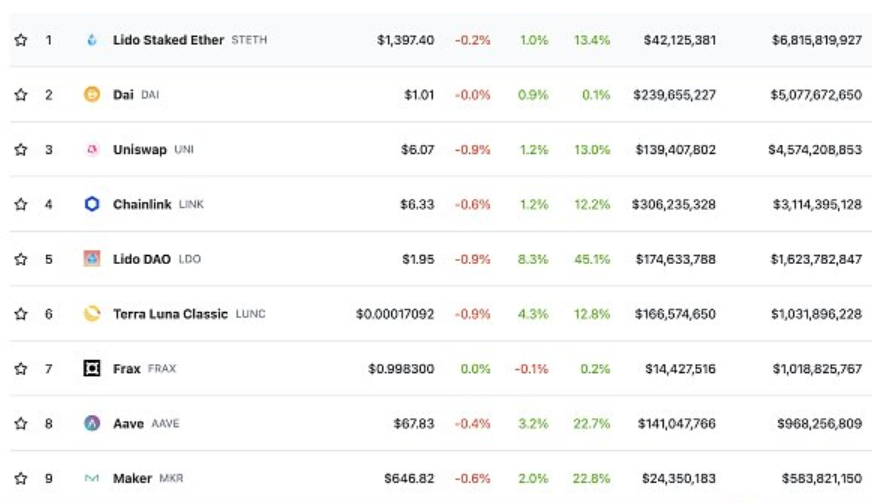Open the Uniswap coin link
The image size is (872, 503).
coord(140,150)
